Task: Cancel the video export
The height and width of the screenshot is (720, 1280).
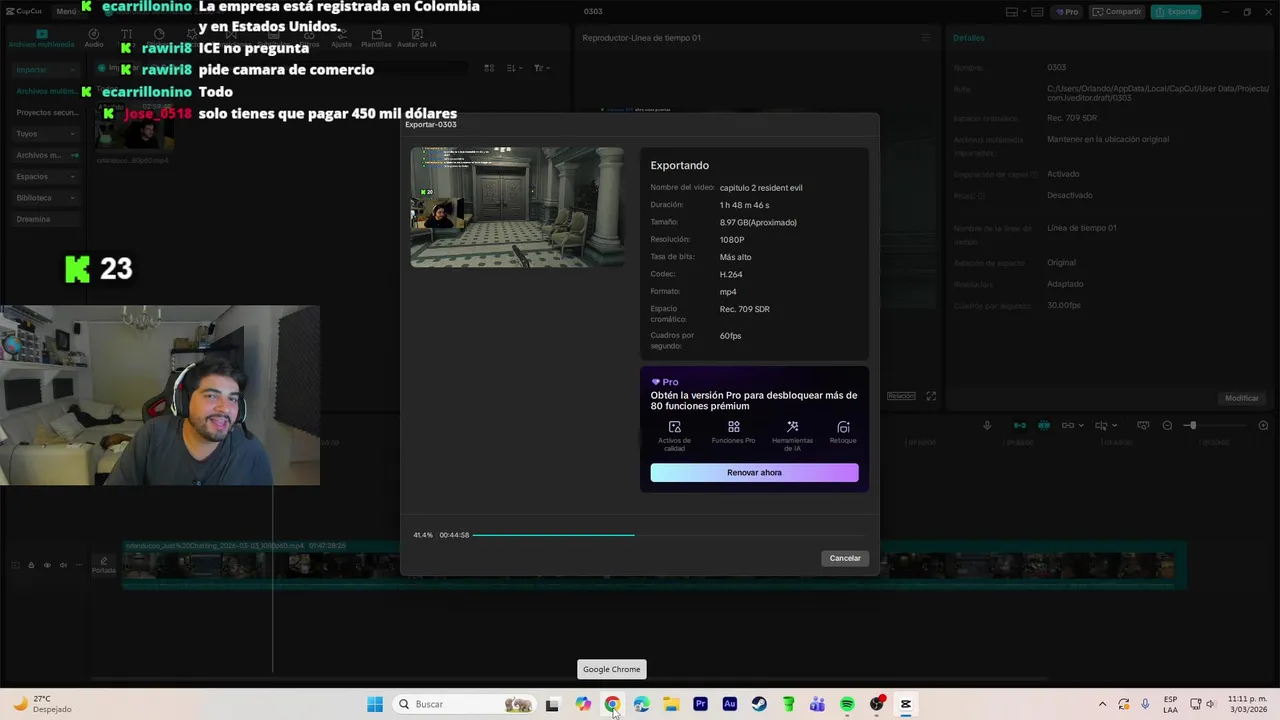Action: 845,558
